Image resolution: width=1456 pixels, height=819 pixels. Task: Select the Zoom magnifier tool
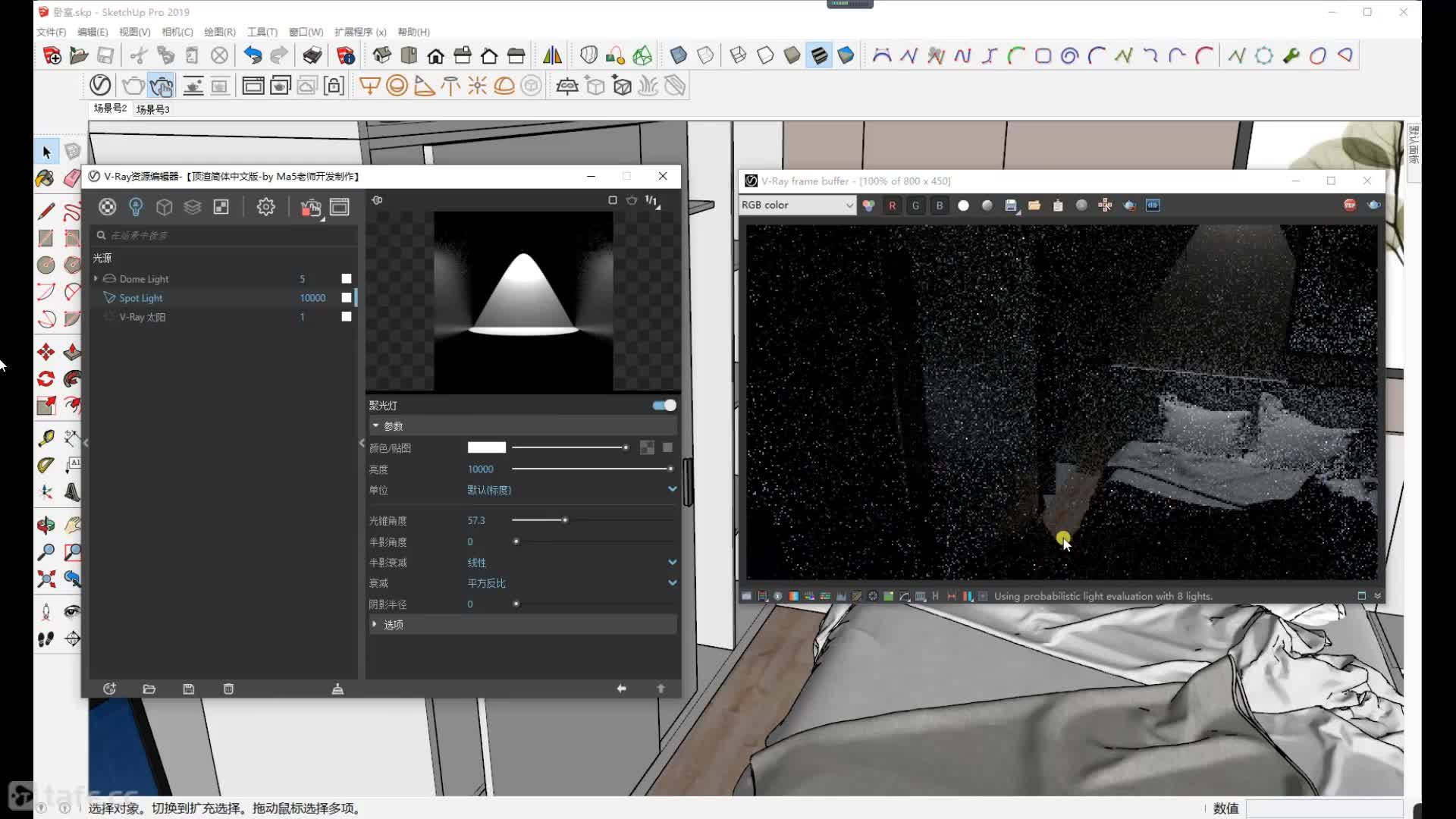[46, 552]
